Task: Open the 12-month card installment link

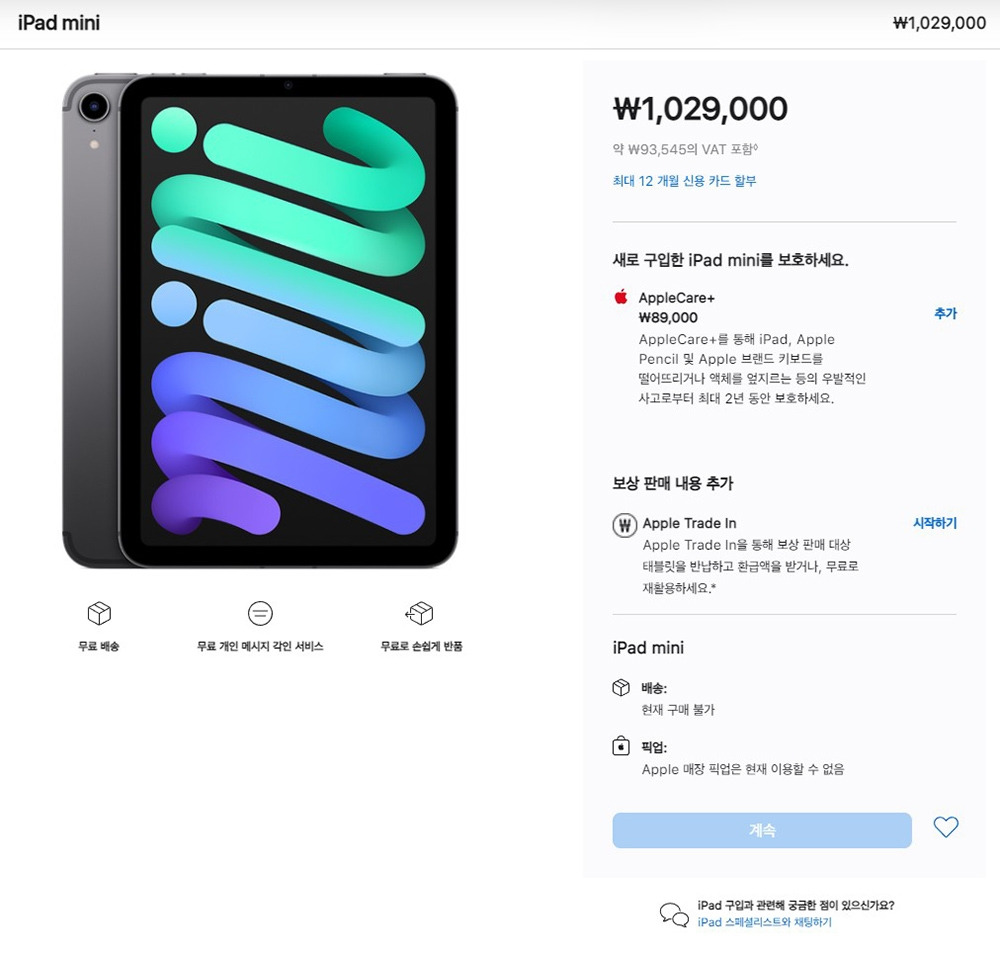Action: (x=684, y=181)
